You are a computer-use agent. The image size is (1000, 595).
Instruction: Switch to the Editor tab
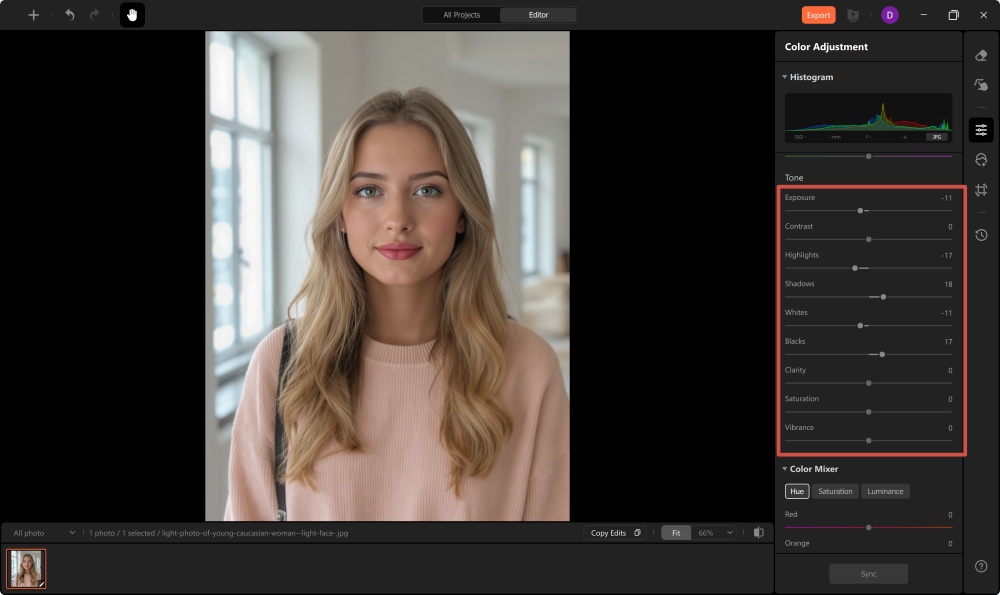[x=538, y=15]
